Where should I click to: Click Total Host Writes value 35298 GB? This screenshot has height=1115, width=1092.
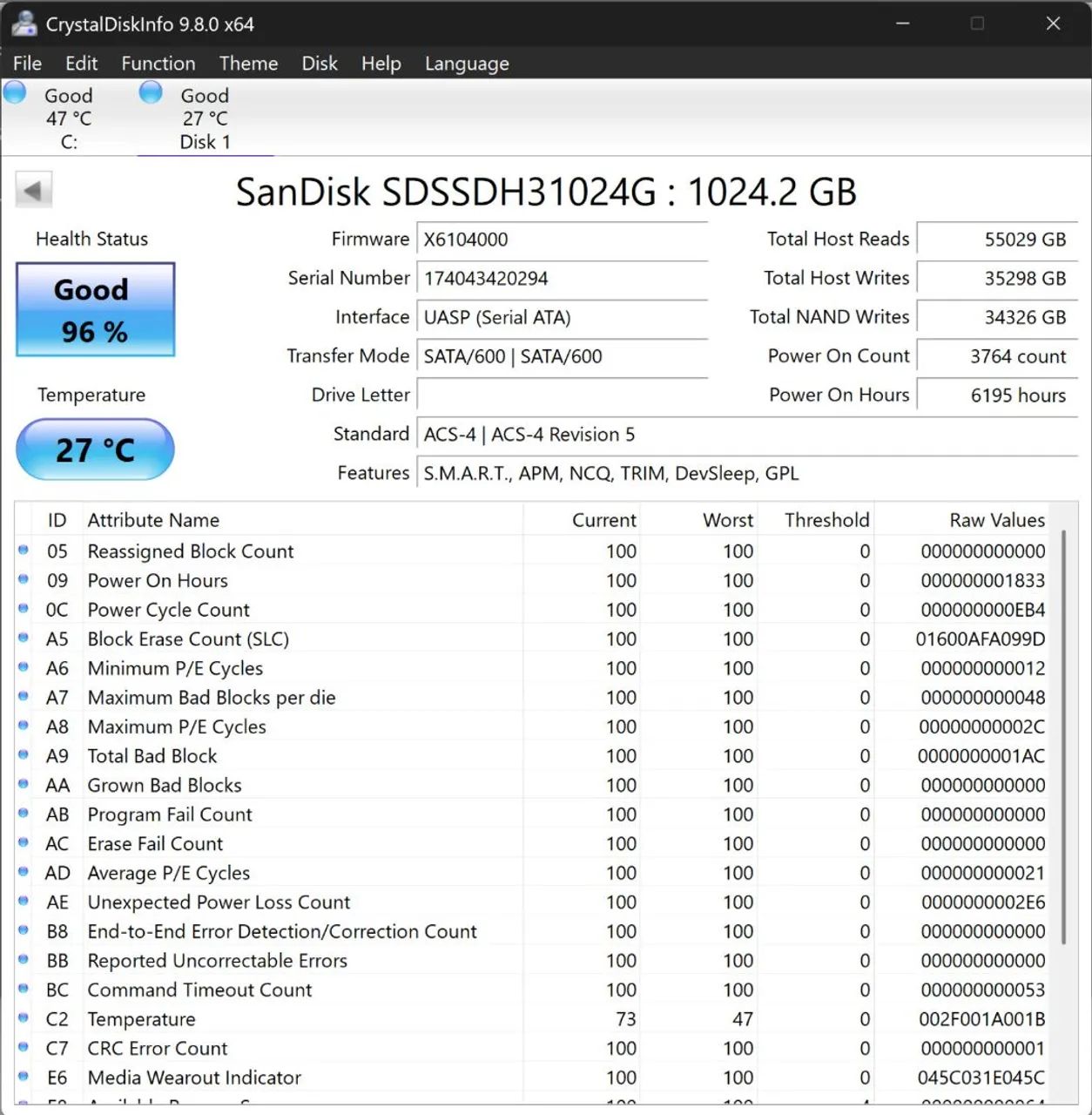tap(998, 279)
